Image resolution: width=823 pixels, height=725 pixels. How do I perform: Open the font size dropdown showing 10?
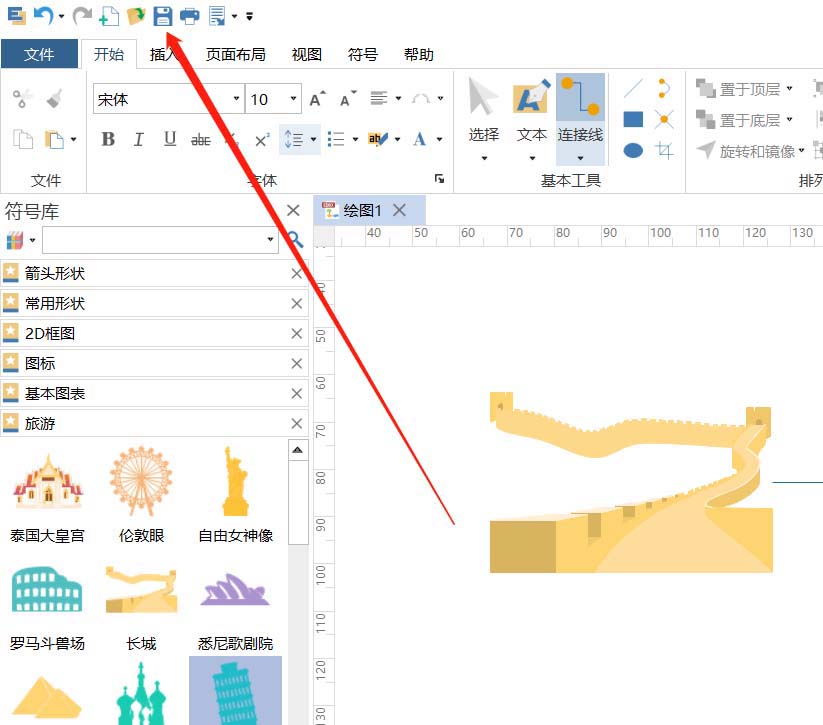294,99
